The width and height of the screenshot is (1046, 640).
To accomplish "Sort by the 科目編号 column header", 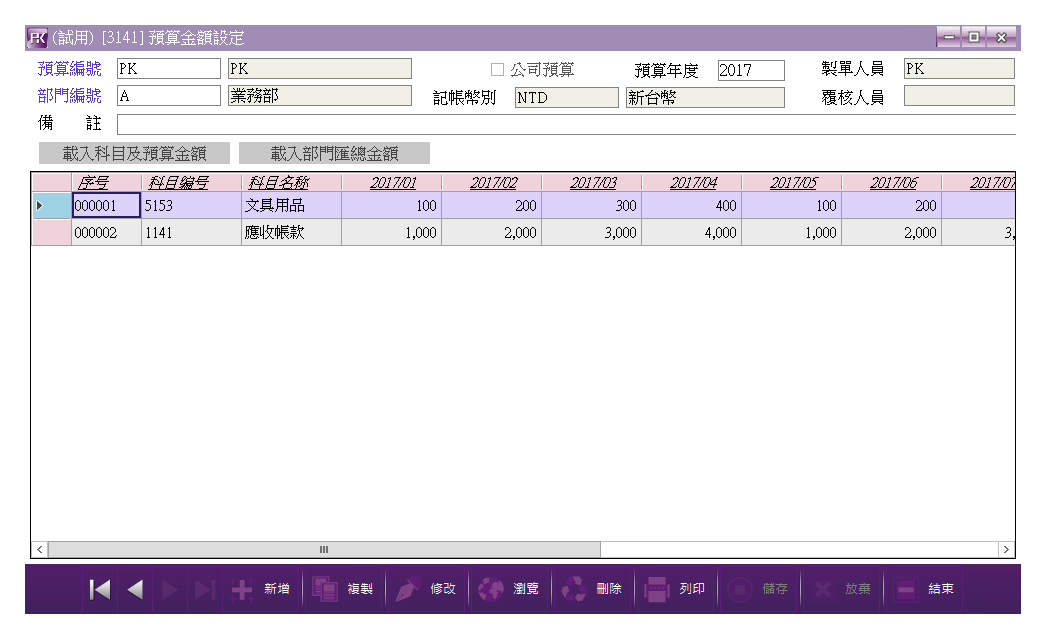I will pos(191,183).
